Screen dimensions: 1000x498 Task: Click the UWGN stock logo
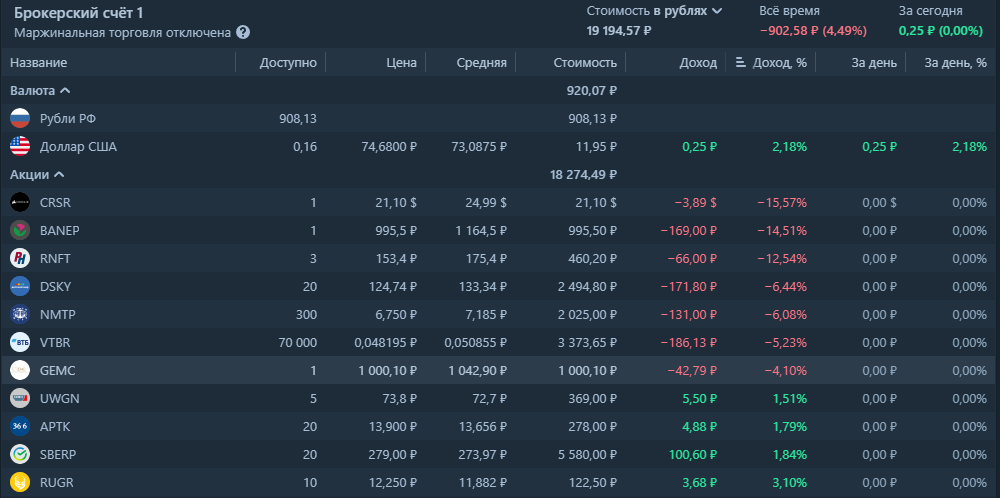(20, 399)
